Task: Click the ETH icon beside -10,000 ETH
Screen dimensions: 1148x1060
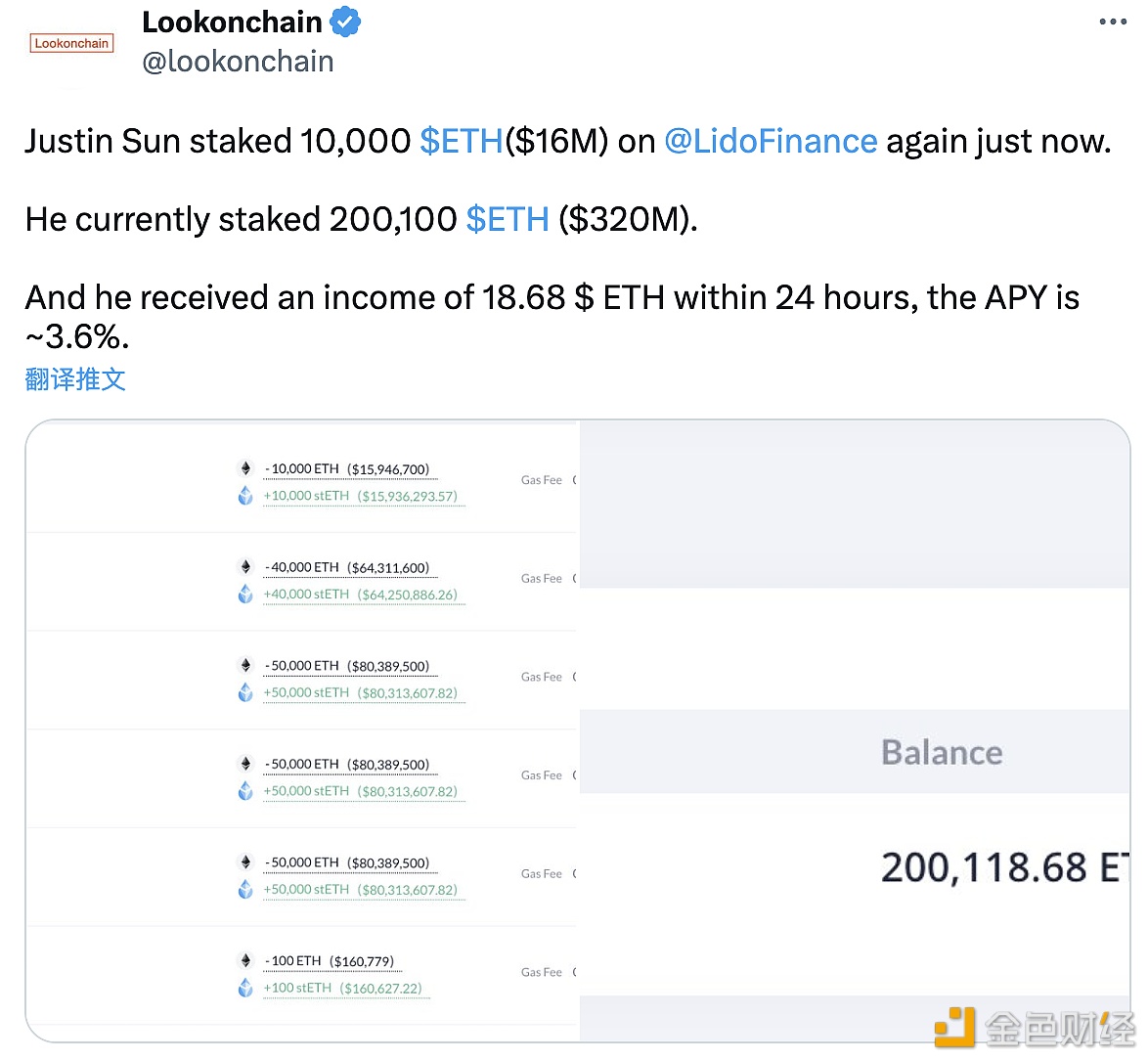Action: point(245,468)
